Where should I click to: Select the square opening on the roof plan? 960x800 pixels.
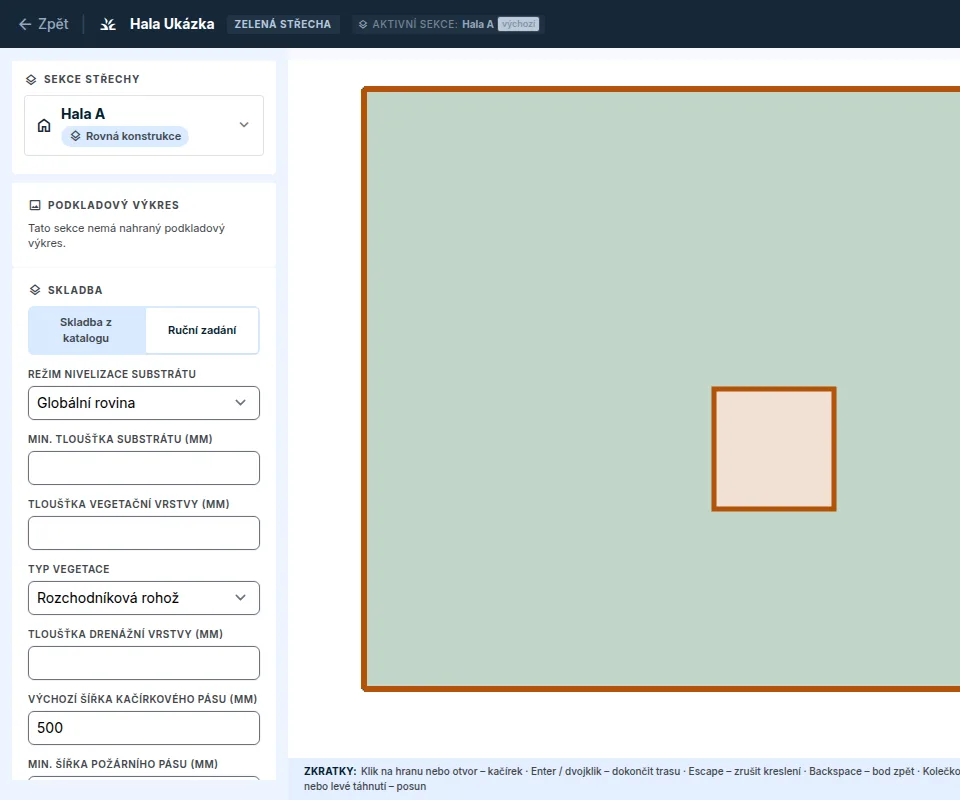pos(774,449)
